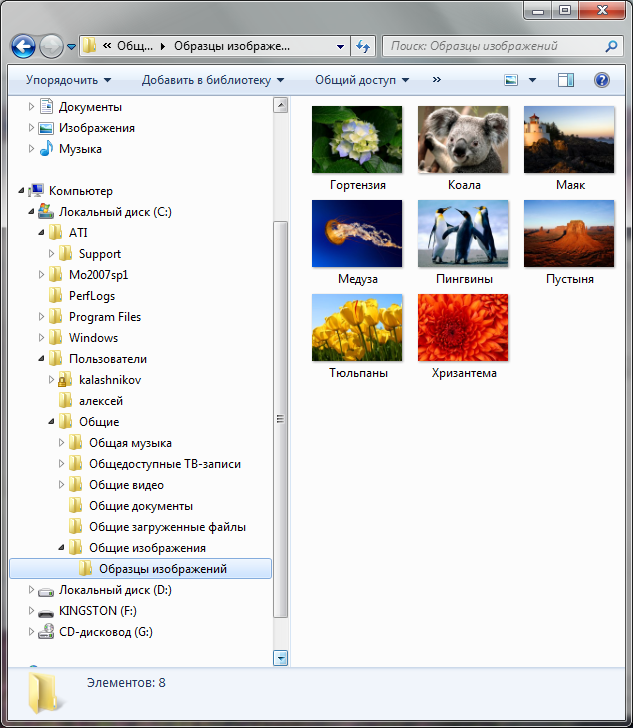Collapse the ATI folder node
This screenshot has height=728, width=633.
click(41, 233)
